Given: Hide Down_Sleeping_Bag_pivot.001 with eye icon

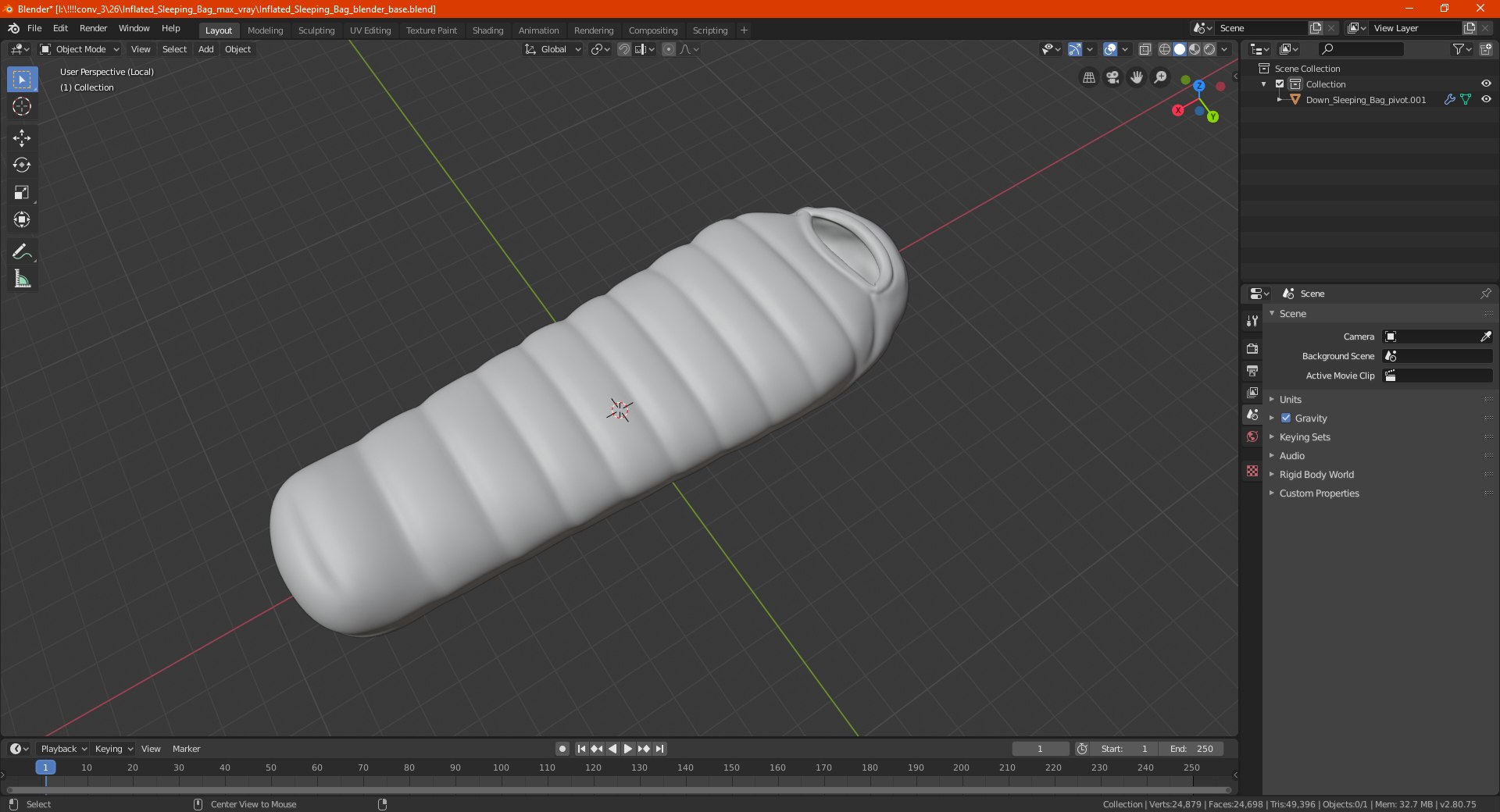Looking at the screenshot, I should pyautogui.click(x=1486, y=99).
